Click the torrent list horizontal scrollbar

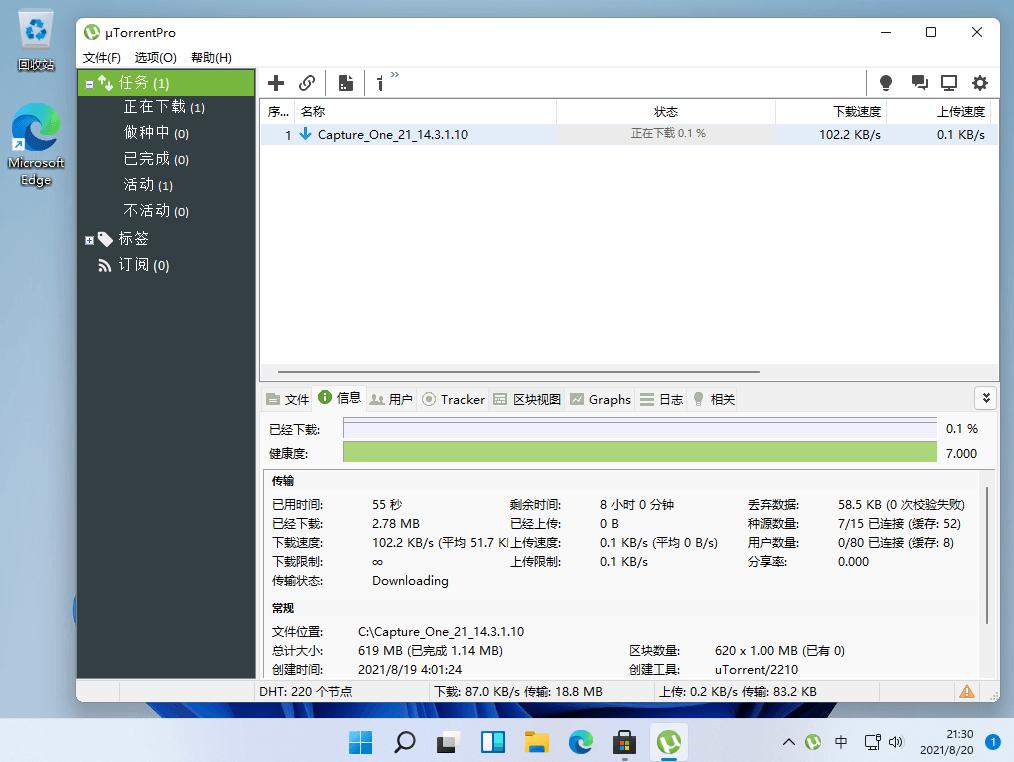[x=519, y=372]
